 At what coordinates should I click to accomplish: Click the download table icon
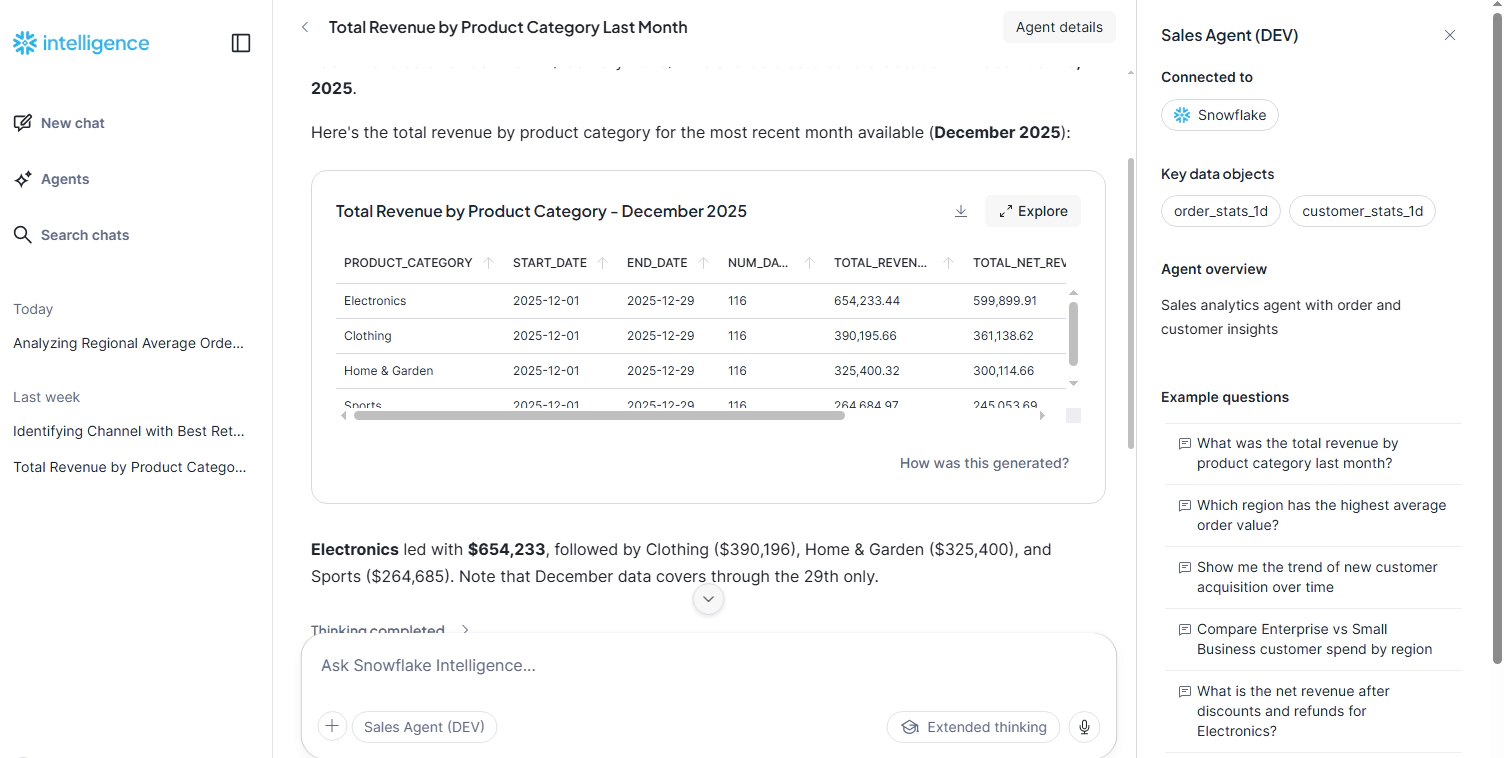pyautogui.click(x=961, y=211)
